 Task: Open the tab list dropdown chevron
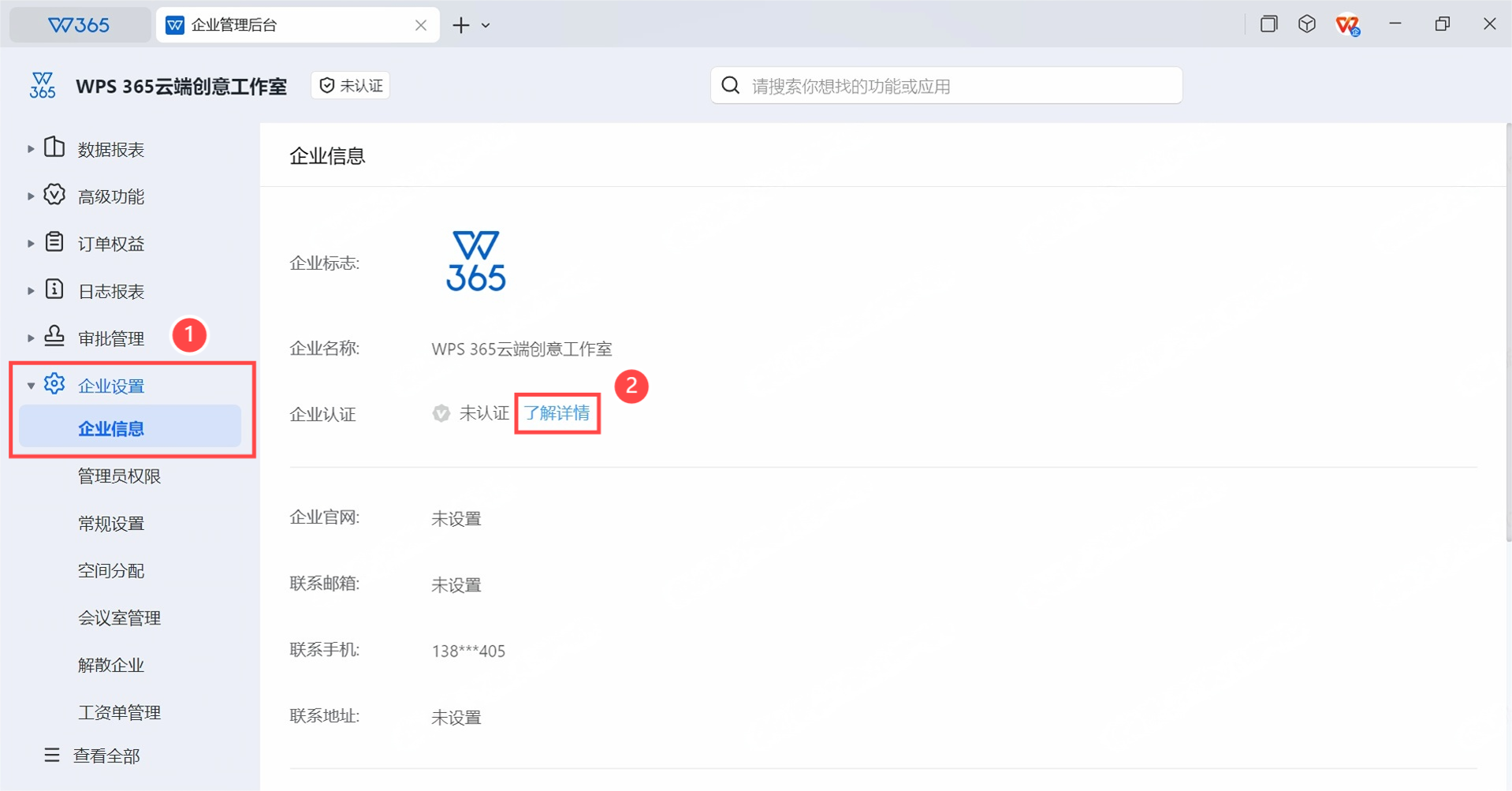point(486,26)
